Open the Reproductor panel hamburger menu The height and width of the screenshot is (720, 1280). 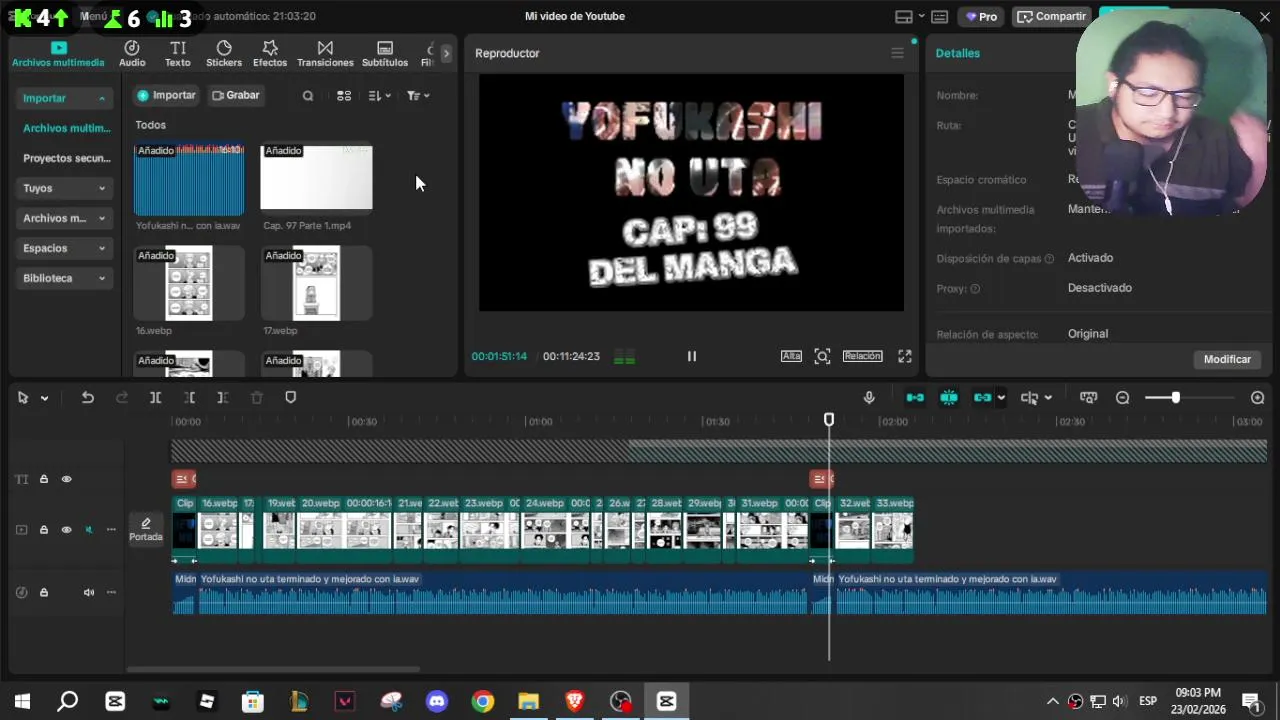(x=897, y=53)
